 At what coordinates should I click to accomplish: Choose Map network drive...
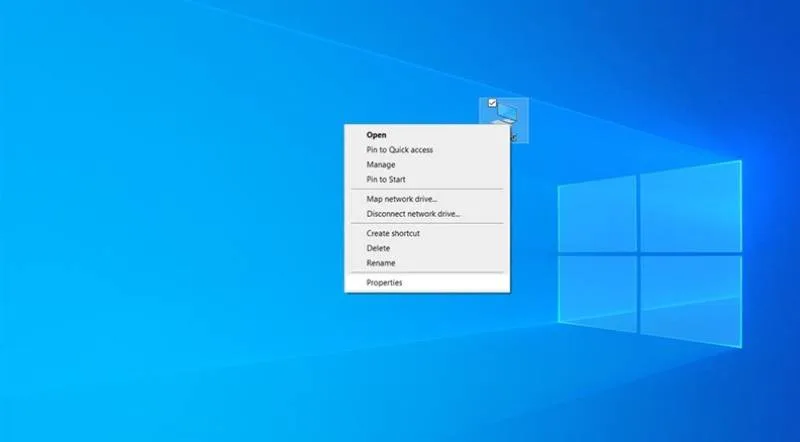pos(427,199)
